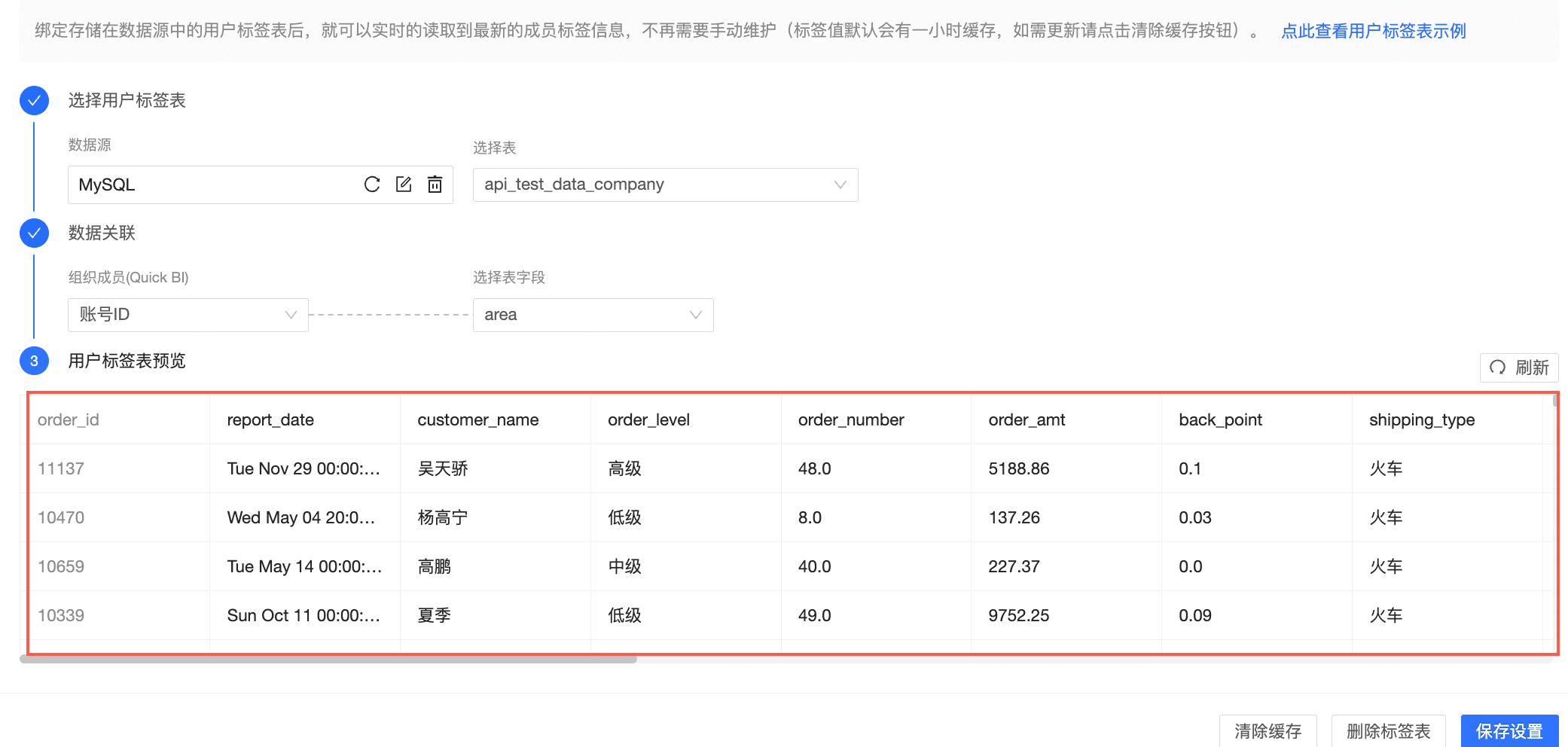Refresh the MySQL data source
Screen dimensions: 1568x747
click(372, 184)
